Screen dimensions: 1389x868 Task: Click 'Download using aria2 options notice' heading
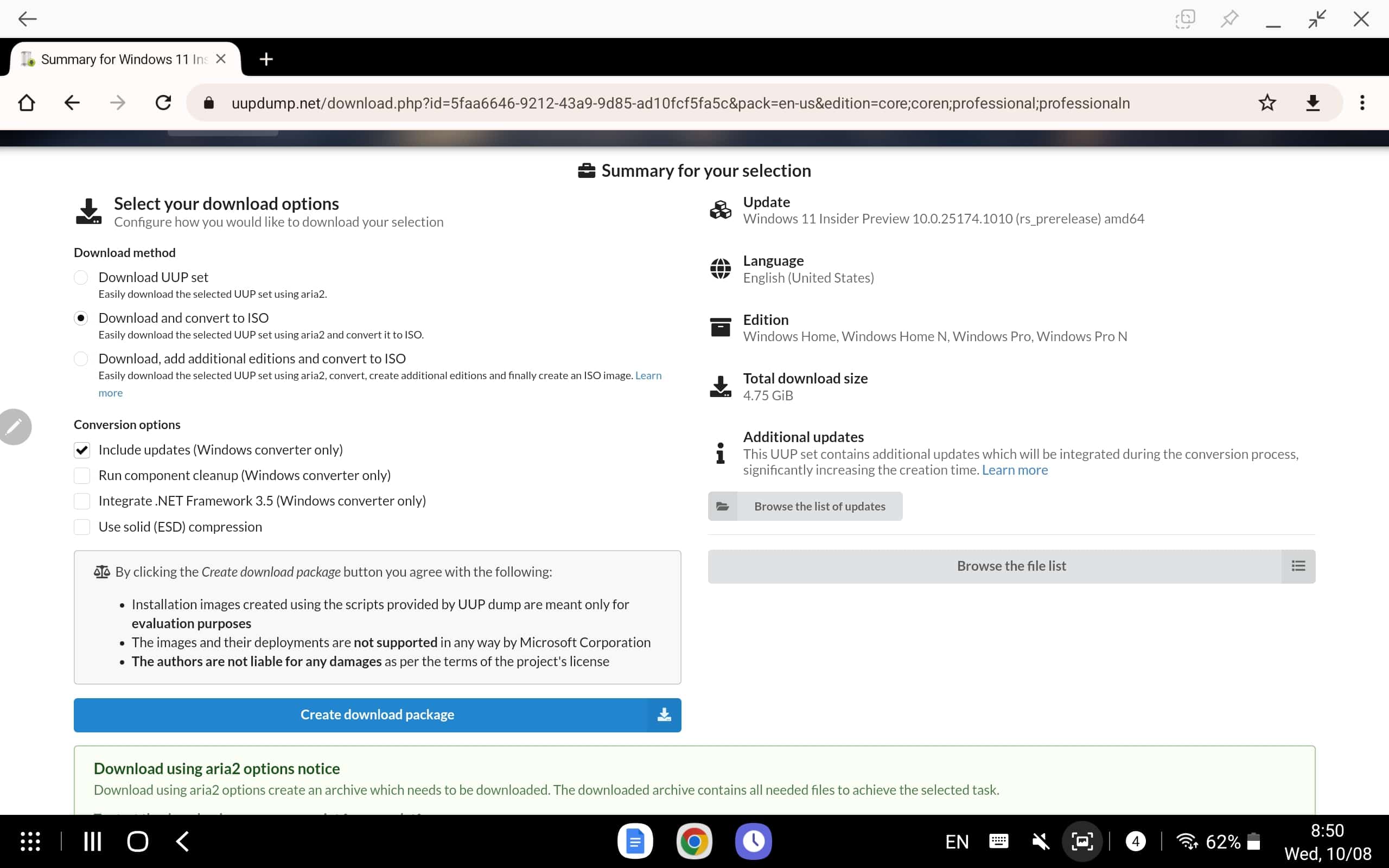point(216,769)
